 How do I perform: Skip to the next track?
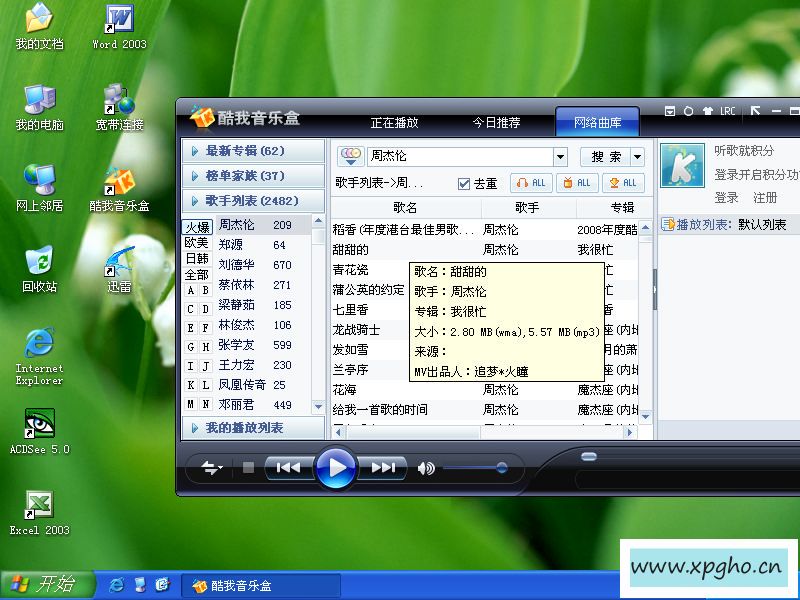[383, 467]
